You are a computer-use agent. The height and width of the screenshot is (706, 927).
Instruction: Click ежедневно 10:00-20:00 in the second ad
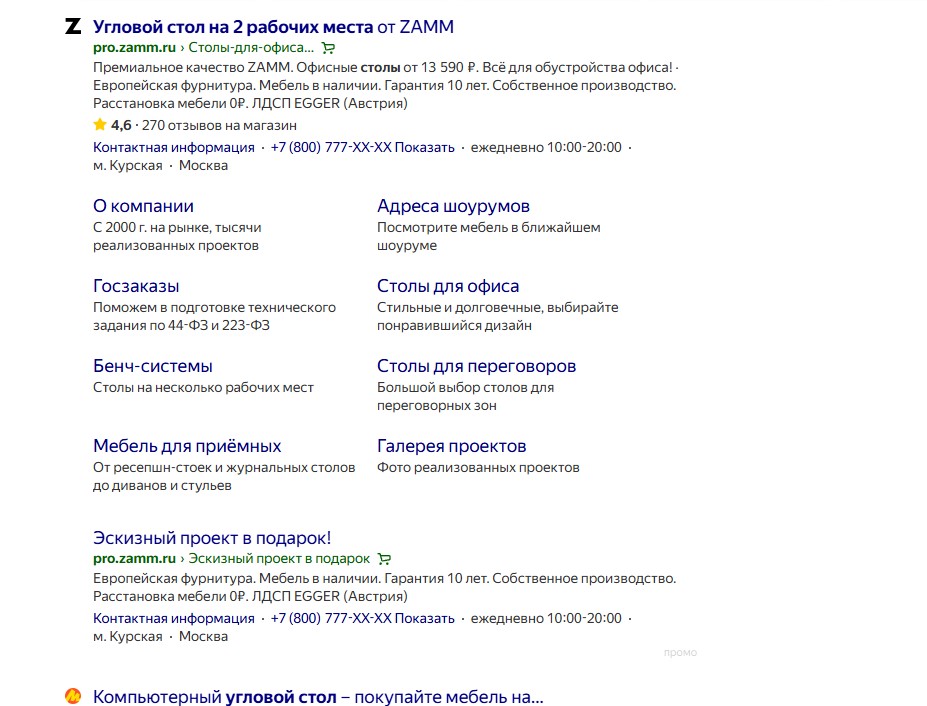tap(546, 618)
